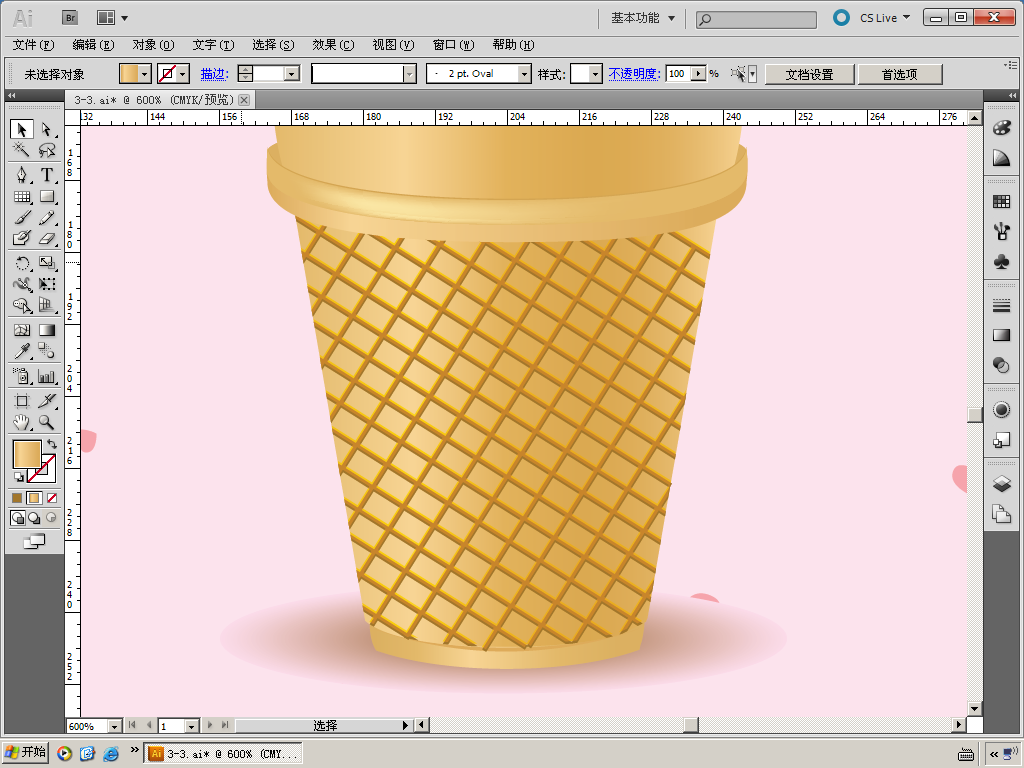Click the 3-3.ai taskbar button
The width and height of the screenshot is (1024, 768).
[223, 754]
